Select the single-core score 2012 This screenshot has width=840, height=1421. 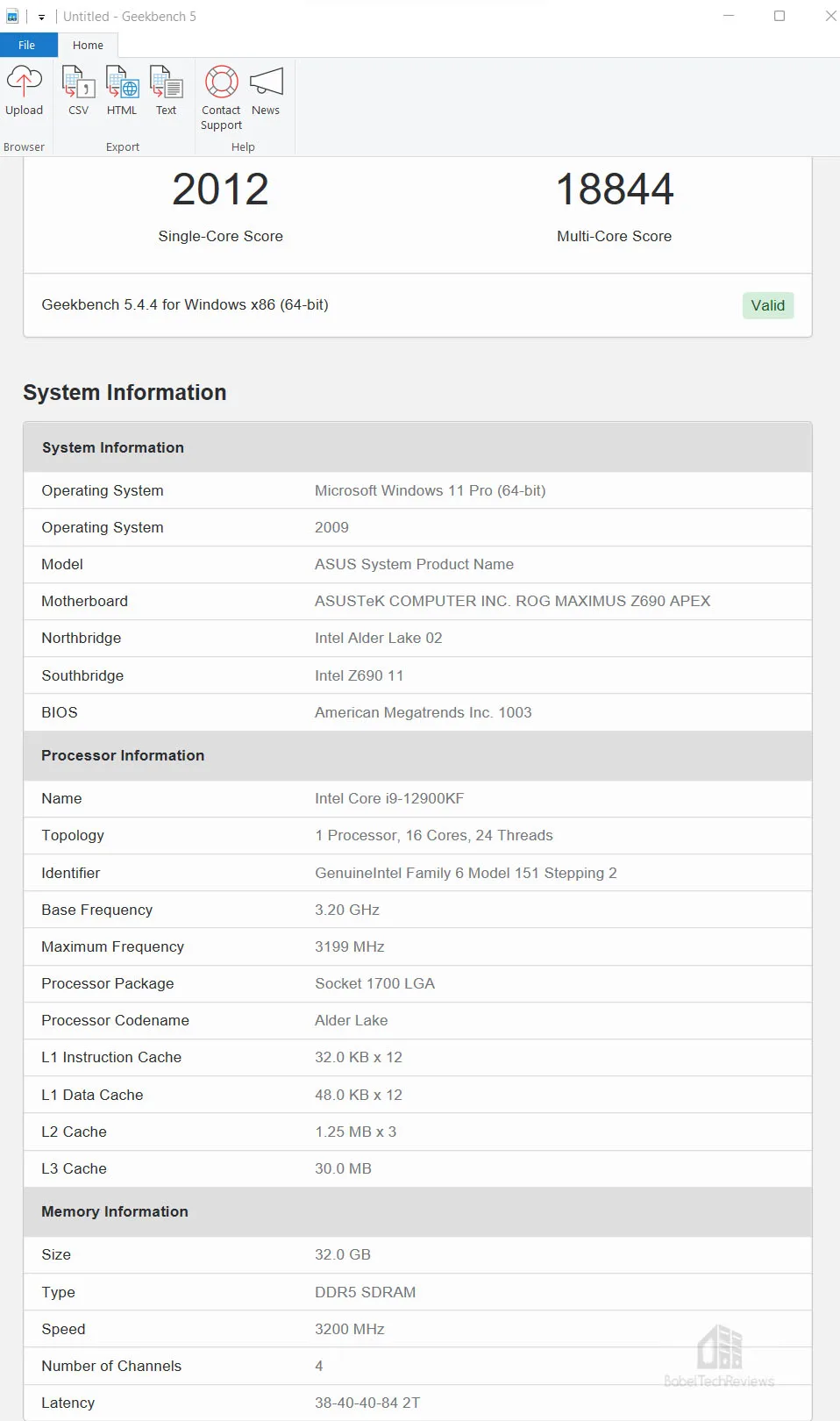(x=221, y=189)
